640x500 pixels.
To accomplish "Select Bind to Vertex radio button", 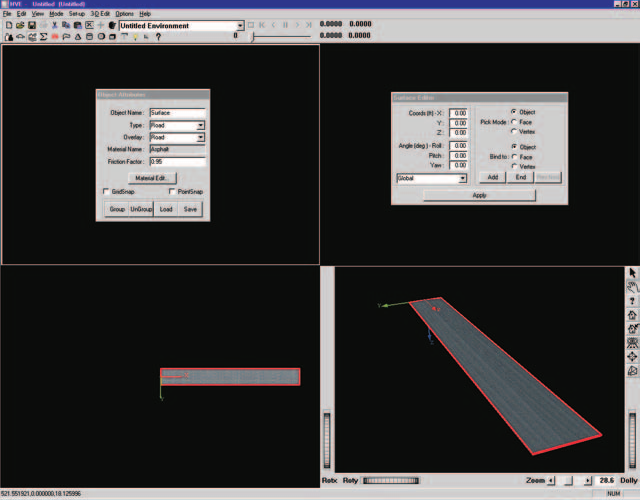I will click(x=514, y=166).
